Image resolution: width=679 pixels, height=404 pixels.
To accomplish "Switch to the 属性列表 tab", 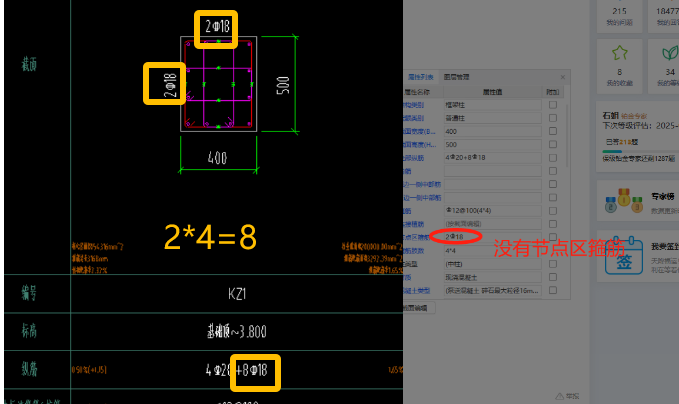I will 420,77.
